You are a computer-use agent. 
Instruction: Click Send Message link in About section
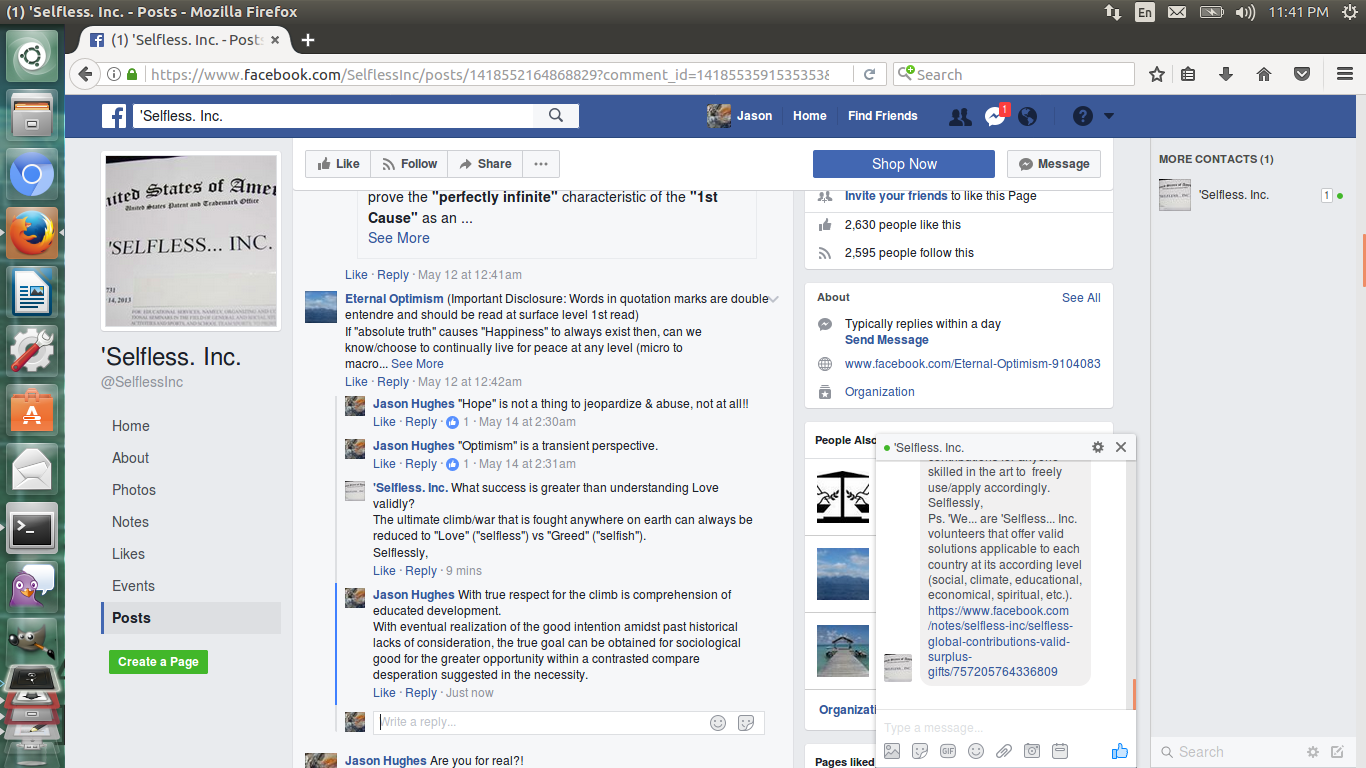(x=886, y=340)
